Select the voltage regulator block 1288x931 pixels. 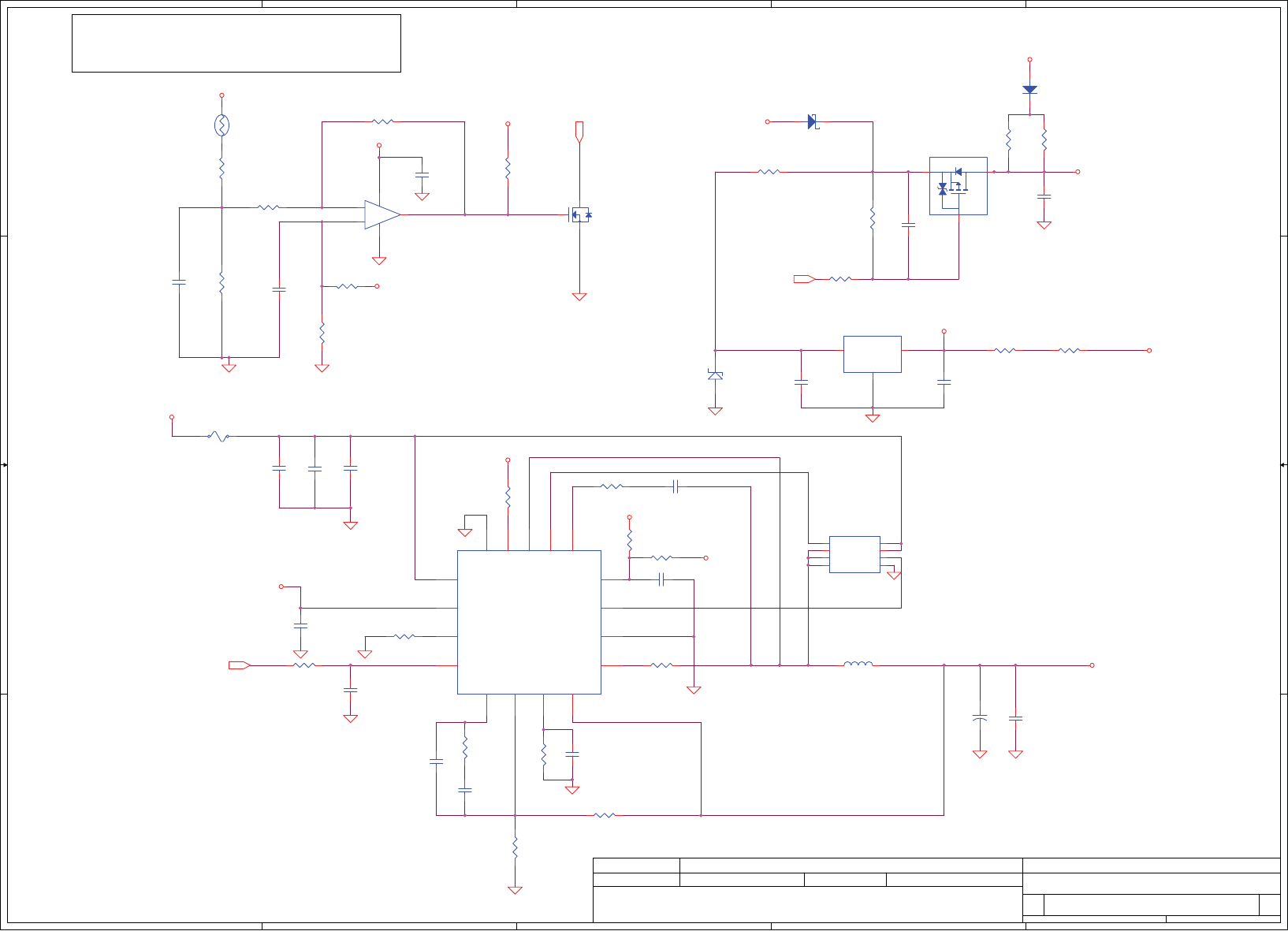(x=873, y=354)
